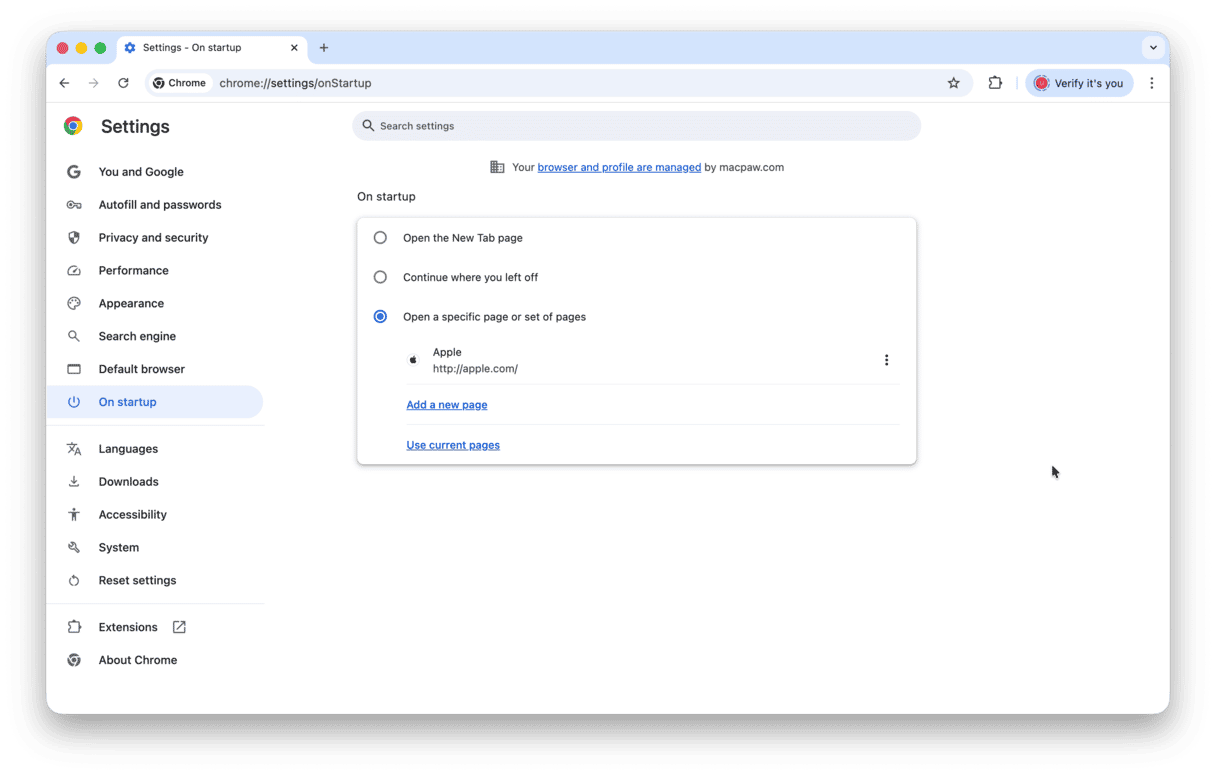Click the Search settings field
The image size is (1216, 775).
point(636,126)
